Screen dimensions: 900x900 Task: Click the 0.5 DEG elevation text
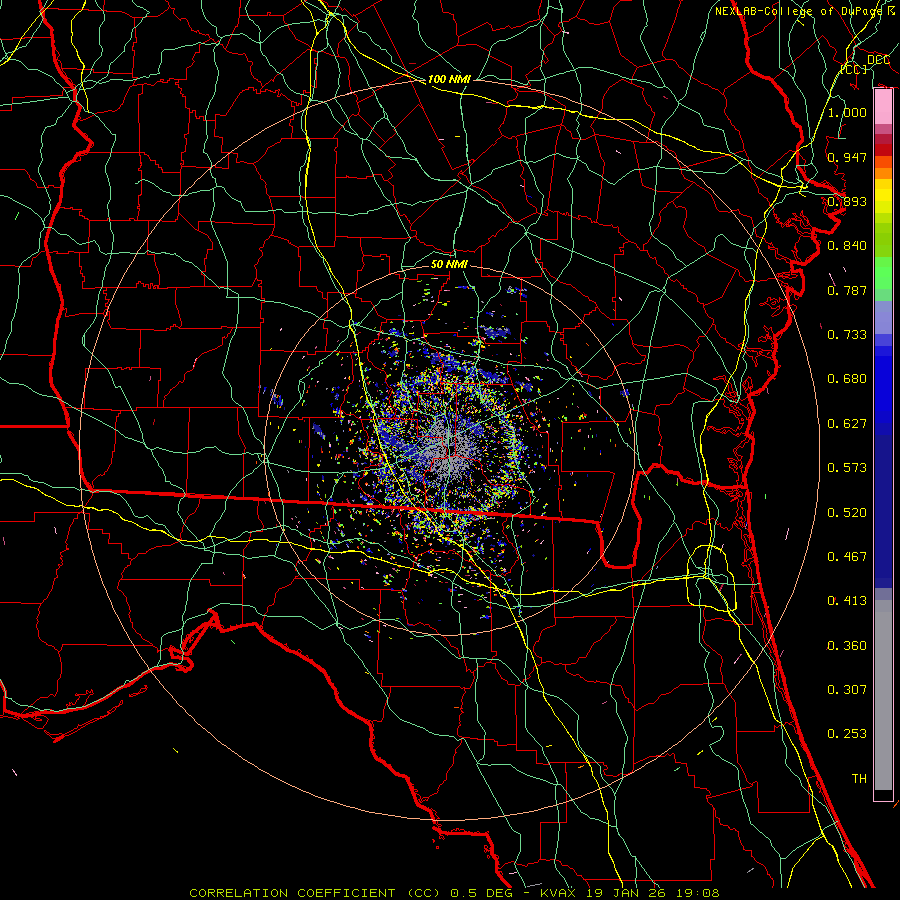pyautogui.click(x=481, y=893)
